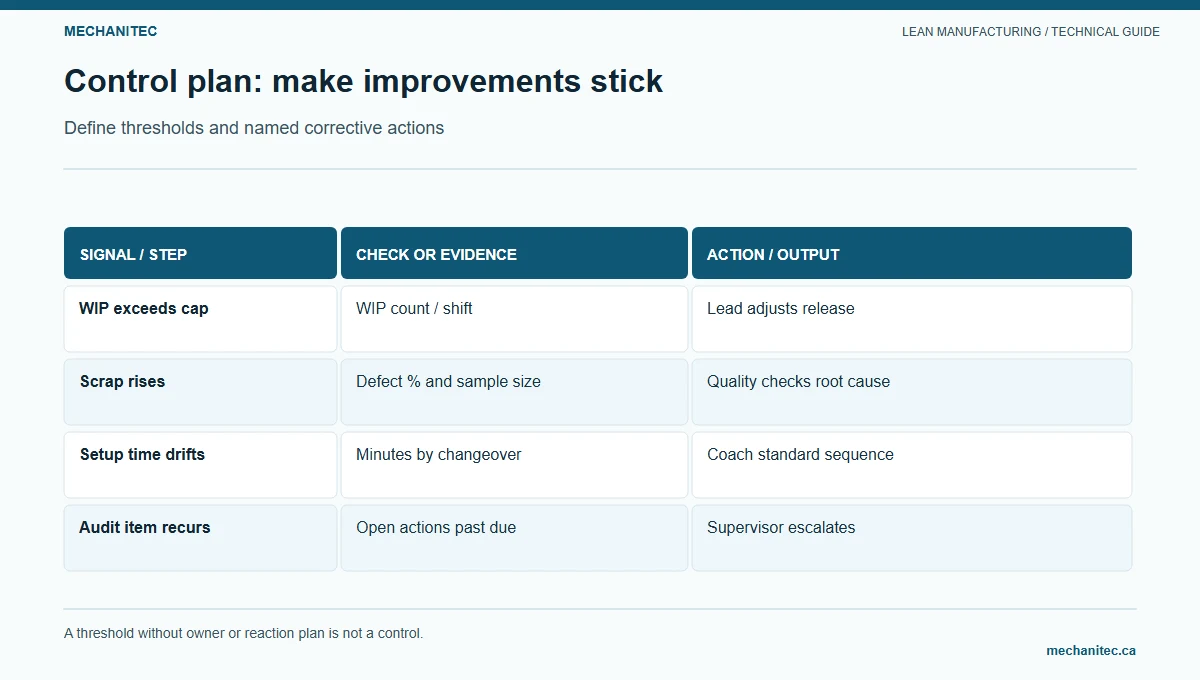
Task: Select the 'Scrap rises' cell
Action: (x=200, y=392)
